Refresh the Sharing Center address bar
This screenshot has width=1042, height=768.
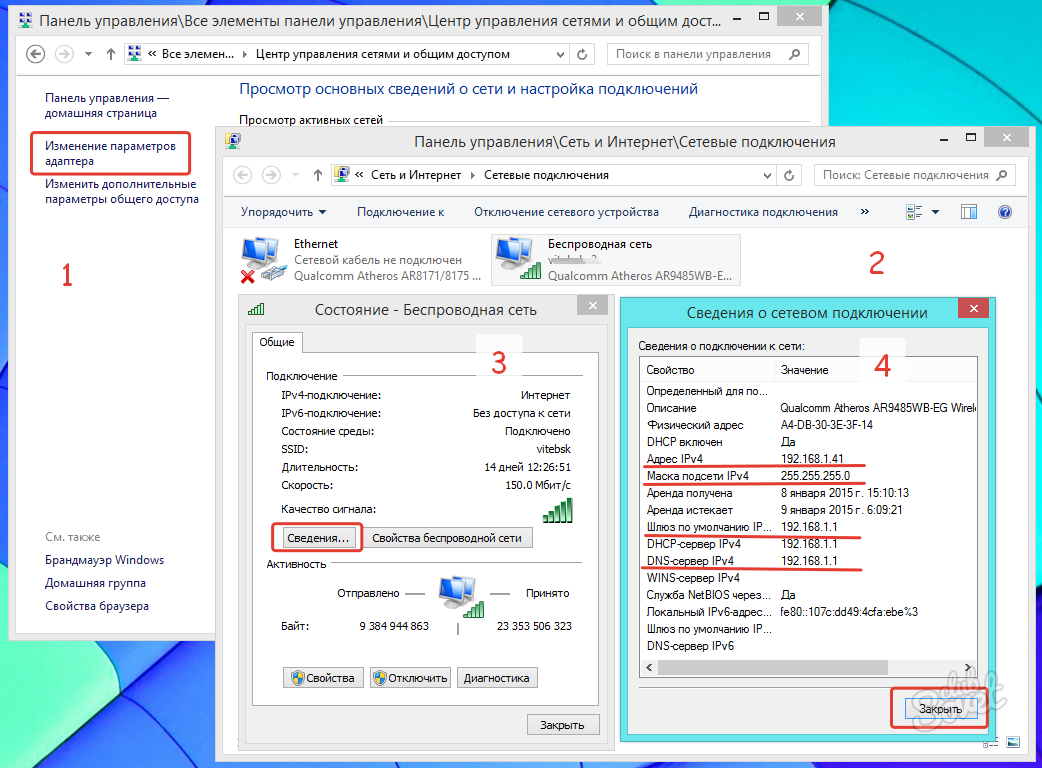point(582,54)
